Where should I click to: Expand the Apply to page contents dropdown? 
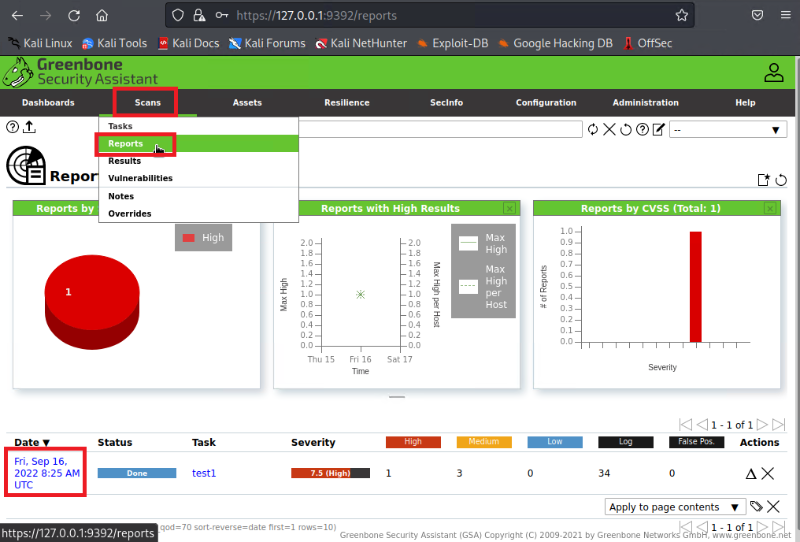pos(676,507)
